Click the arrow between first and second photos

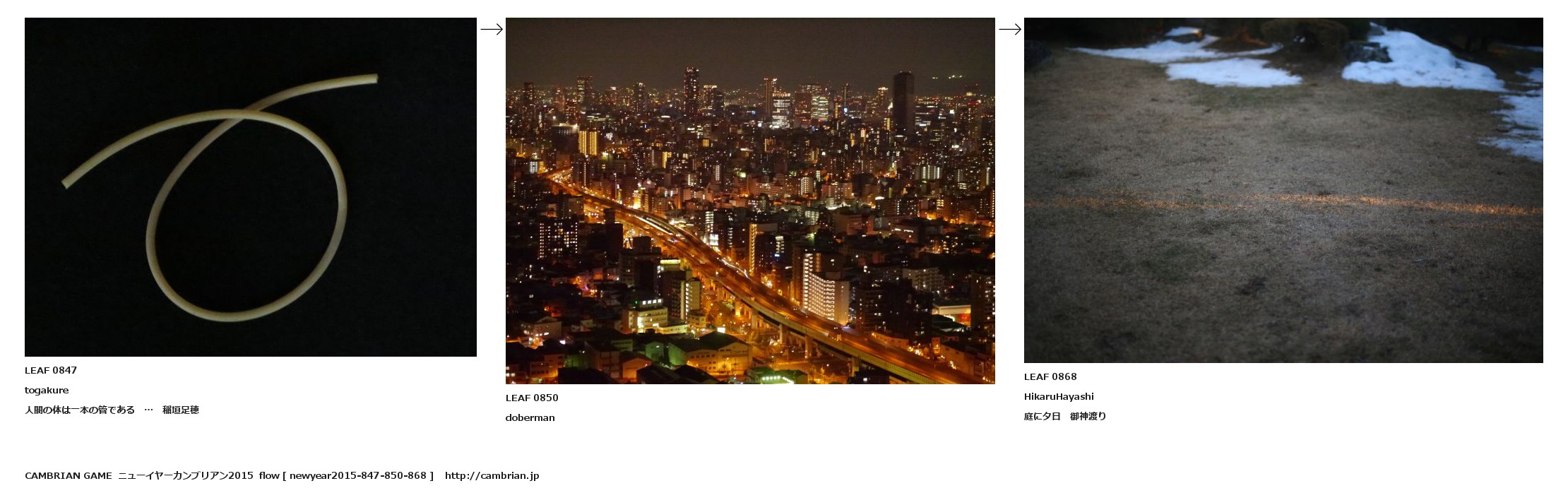tap(492, 29)
